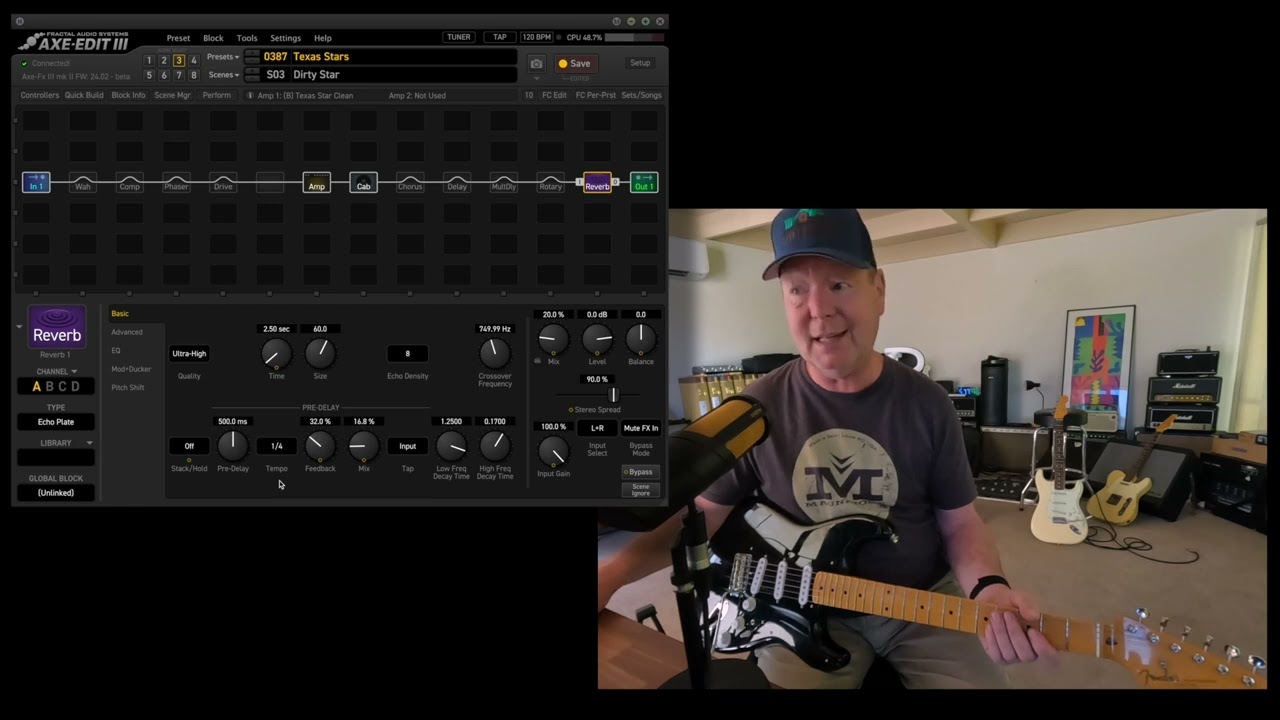Click the Echo Density value field
This screenshot has height=720, width=1280.
(x=407, y=353)
